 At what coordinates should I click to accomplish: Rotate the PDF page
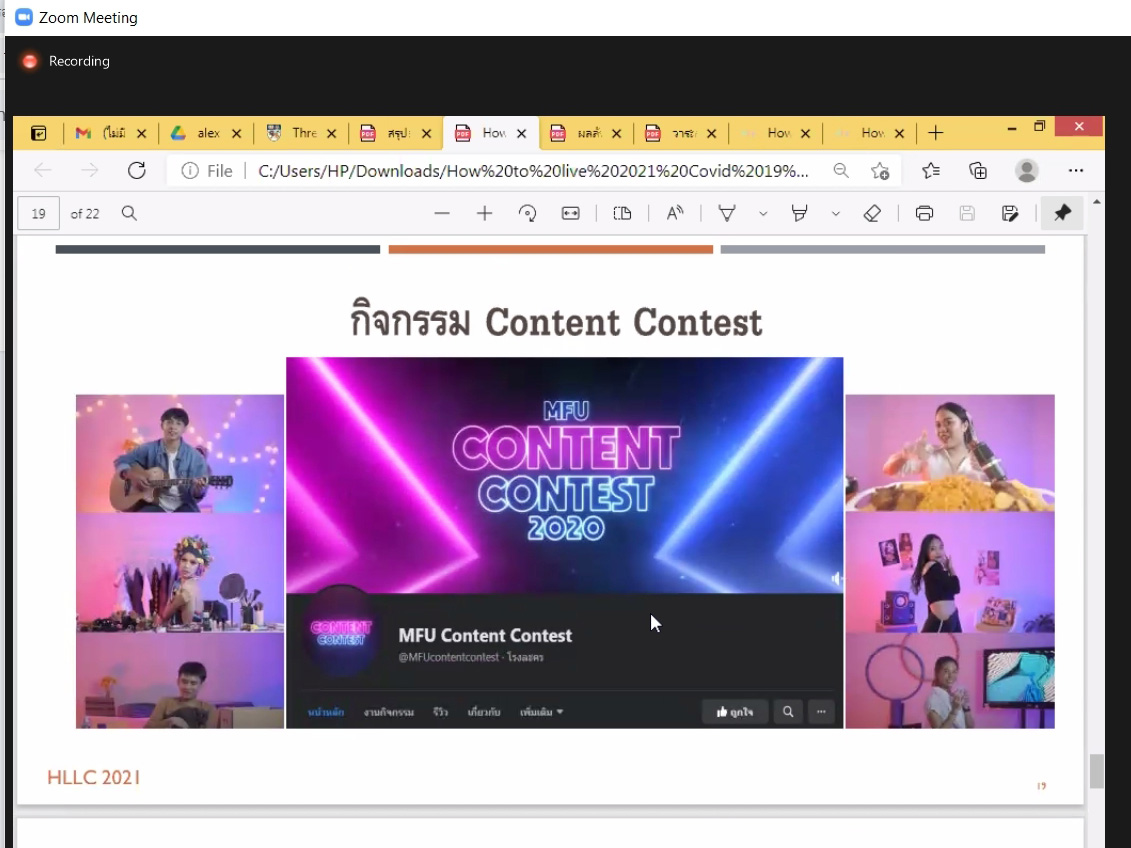(527, 213)
